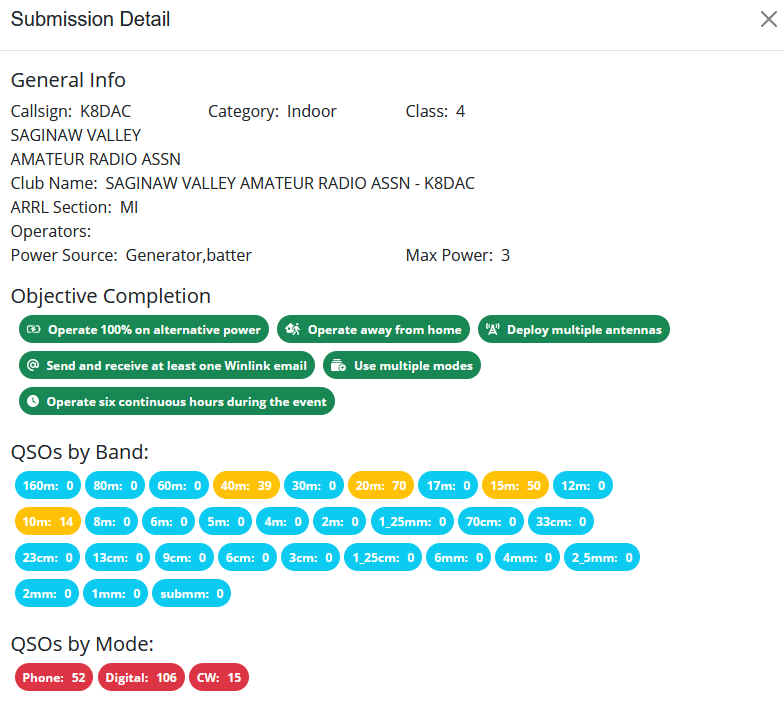784x715 pixels.
Task: Click the battery icon on alternative power badge
Action: 33,329
